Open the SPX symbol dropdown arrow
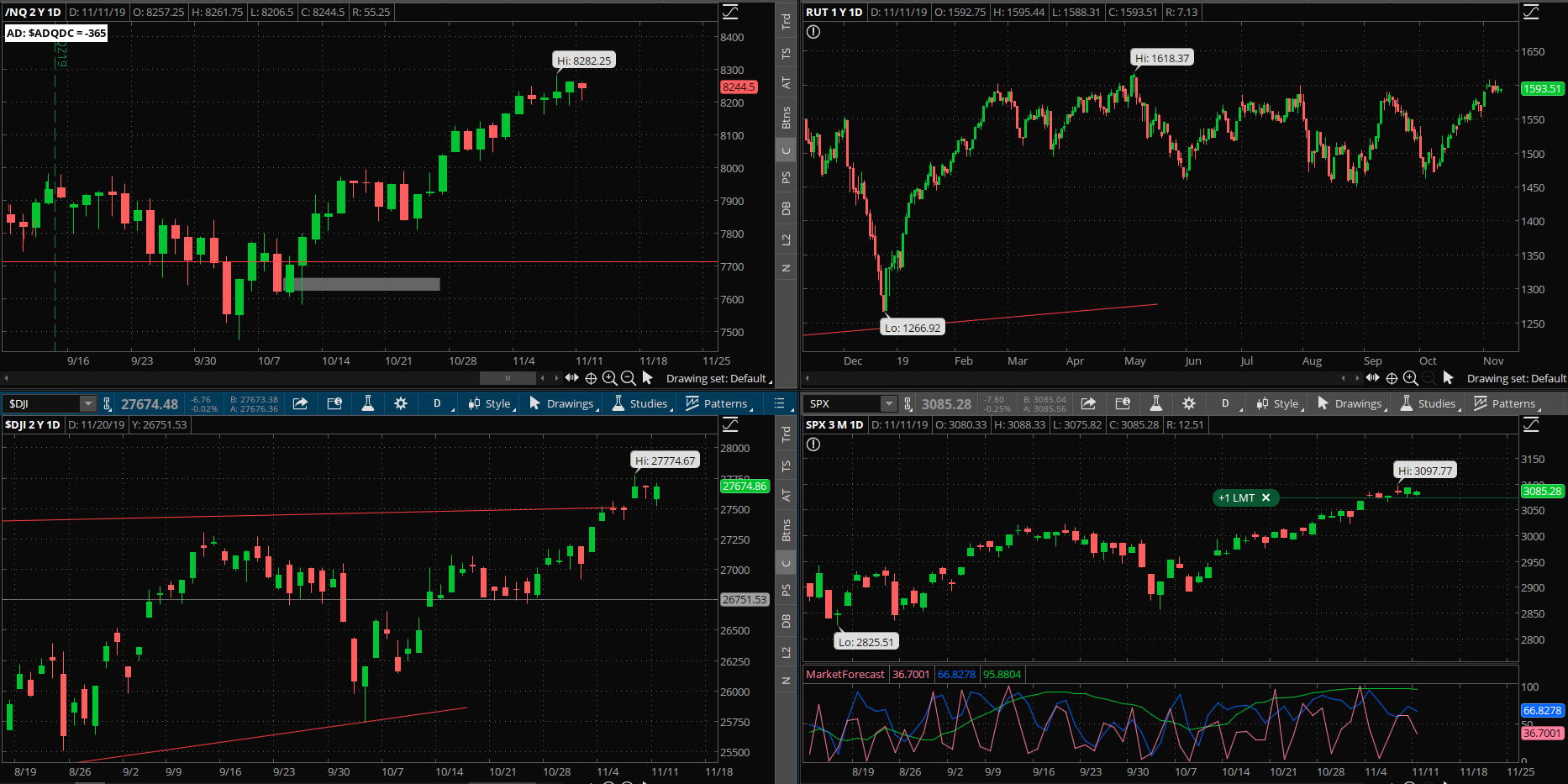 [888, 403]
